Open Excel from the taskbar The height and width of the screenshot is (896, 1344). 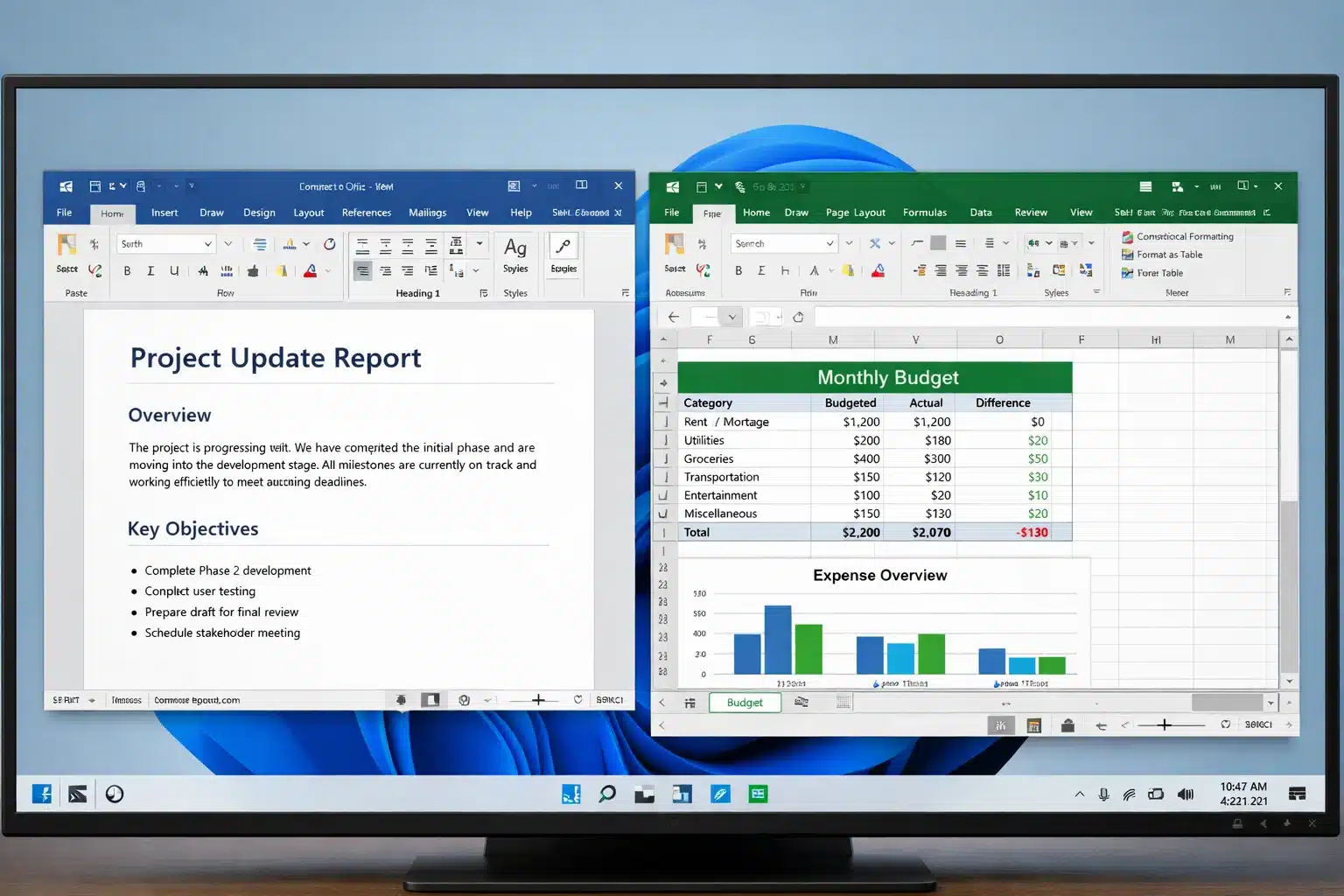pos(758,794)
